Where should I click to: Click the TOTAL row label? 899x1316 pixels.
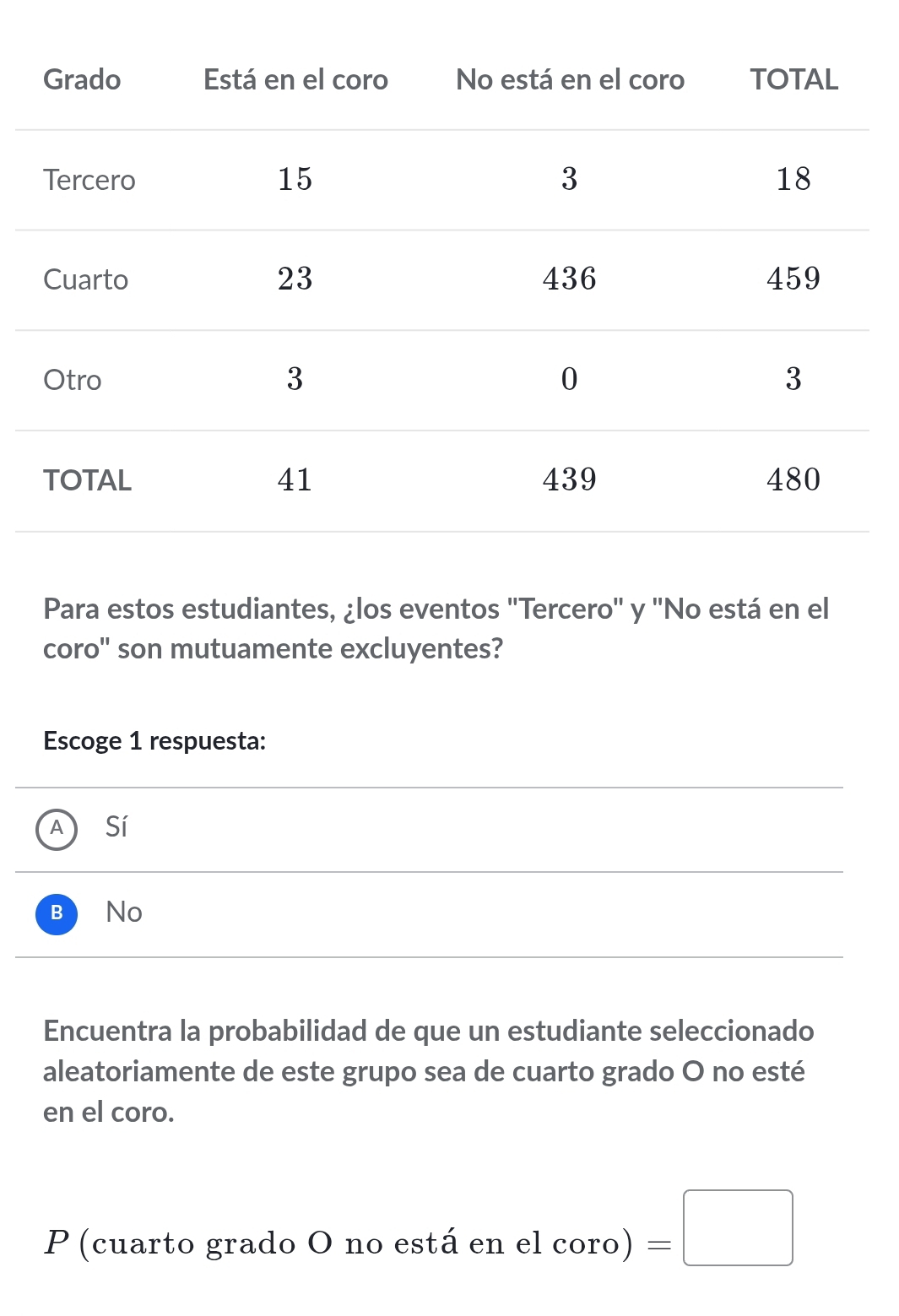pos(87,480)
